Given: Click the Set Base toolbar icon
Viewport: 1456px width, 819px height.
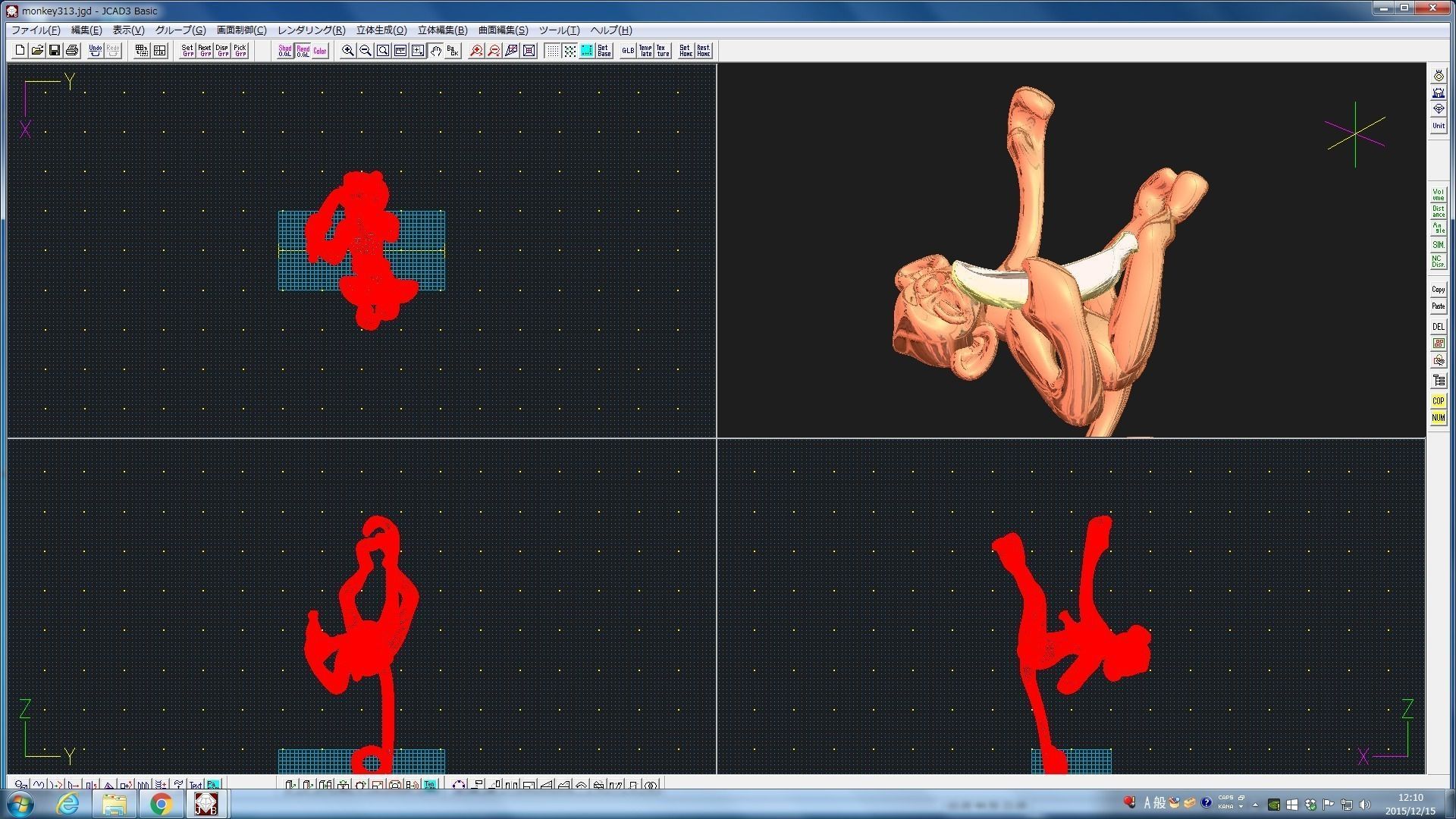Looking at the screenshot, I should (604, 51).
